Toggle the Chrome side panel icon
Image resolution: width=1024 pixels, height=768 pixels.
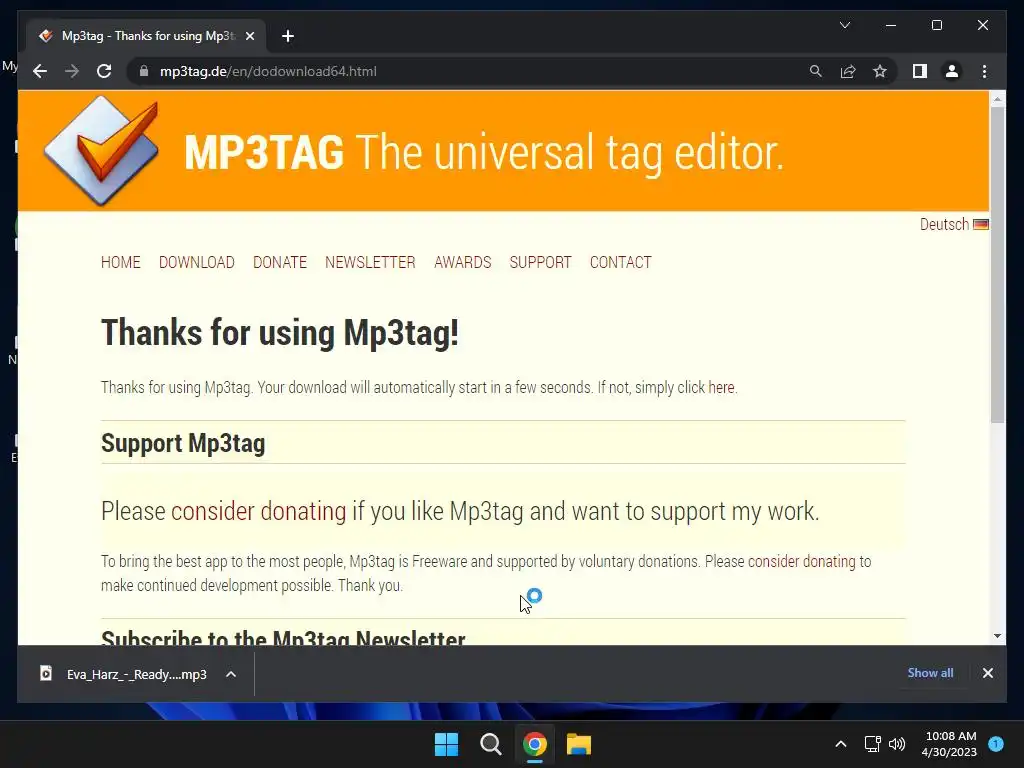pos(920,71)
